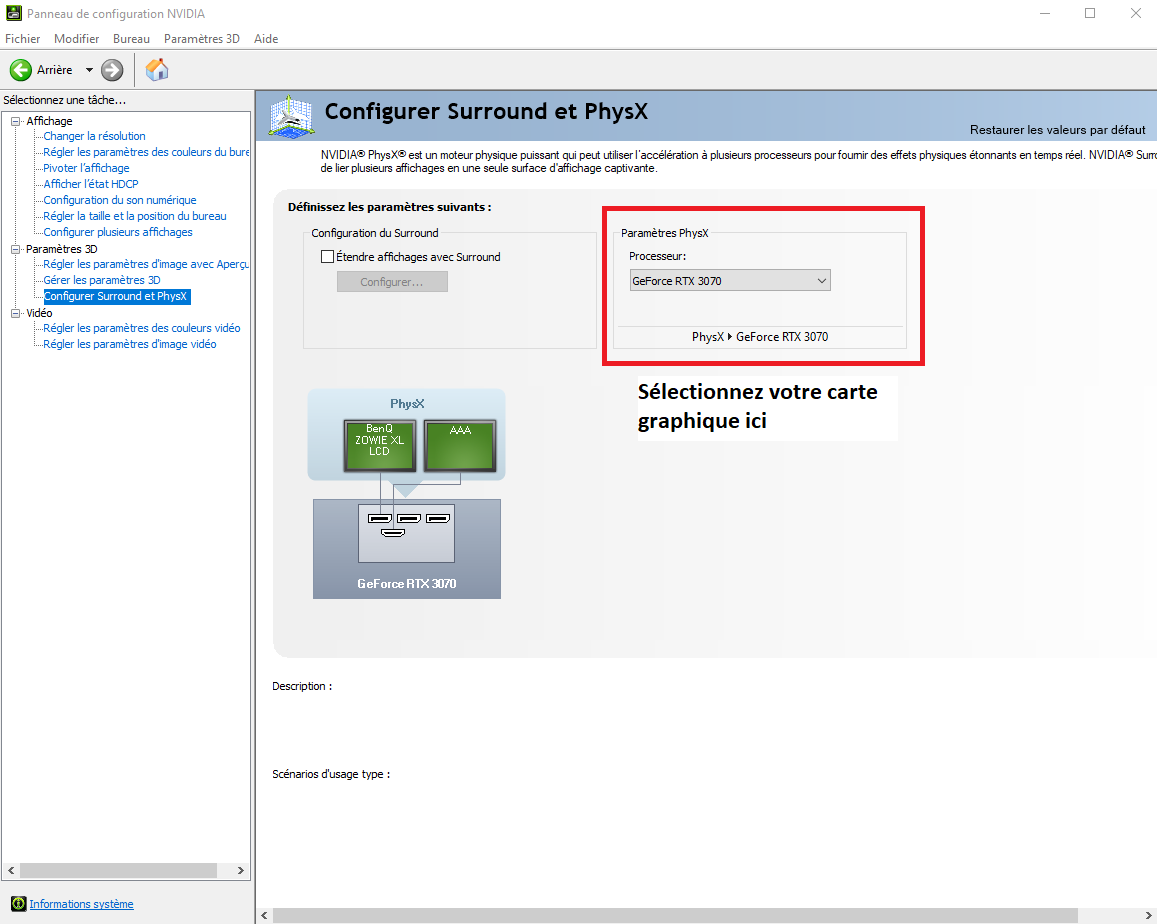Click the Informations système icon
Screen dimensions: 1157x924
click(18, 904)
